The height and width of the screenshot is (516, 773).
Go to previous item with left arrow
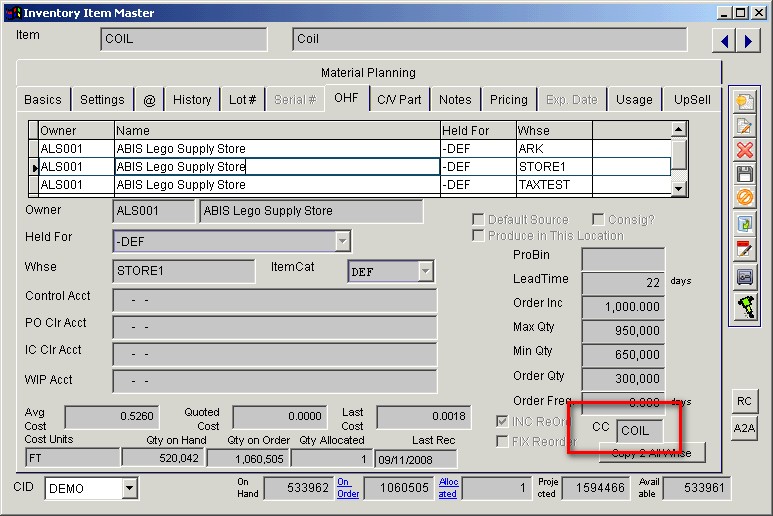click(x=724, y=40)
